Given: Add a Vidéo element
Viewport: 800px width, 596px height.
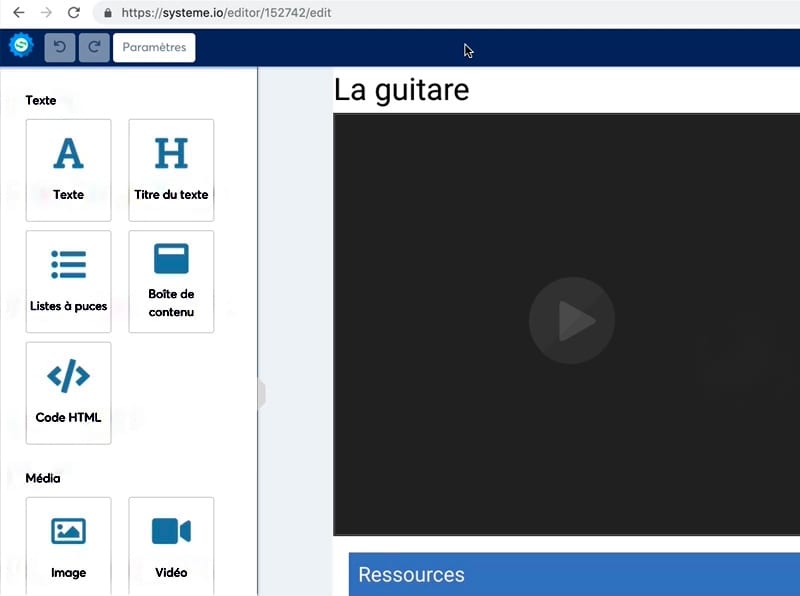Looking at the screenshot, I should pos(171,544).
